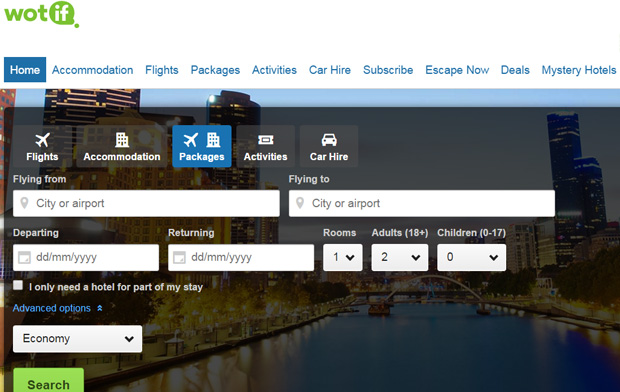Tick "I only need a hotel" checkbox
The width and height of the screenshot is (620, 392).
tap(18, 285)
